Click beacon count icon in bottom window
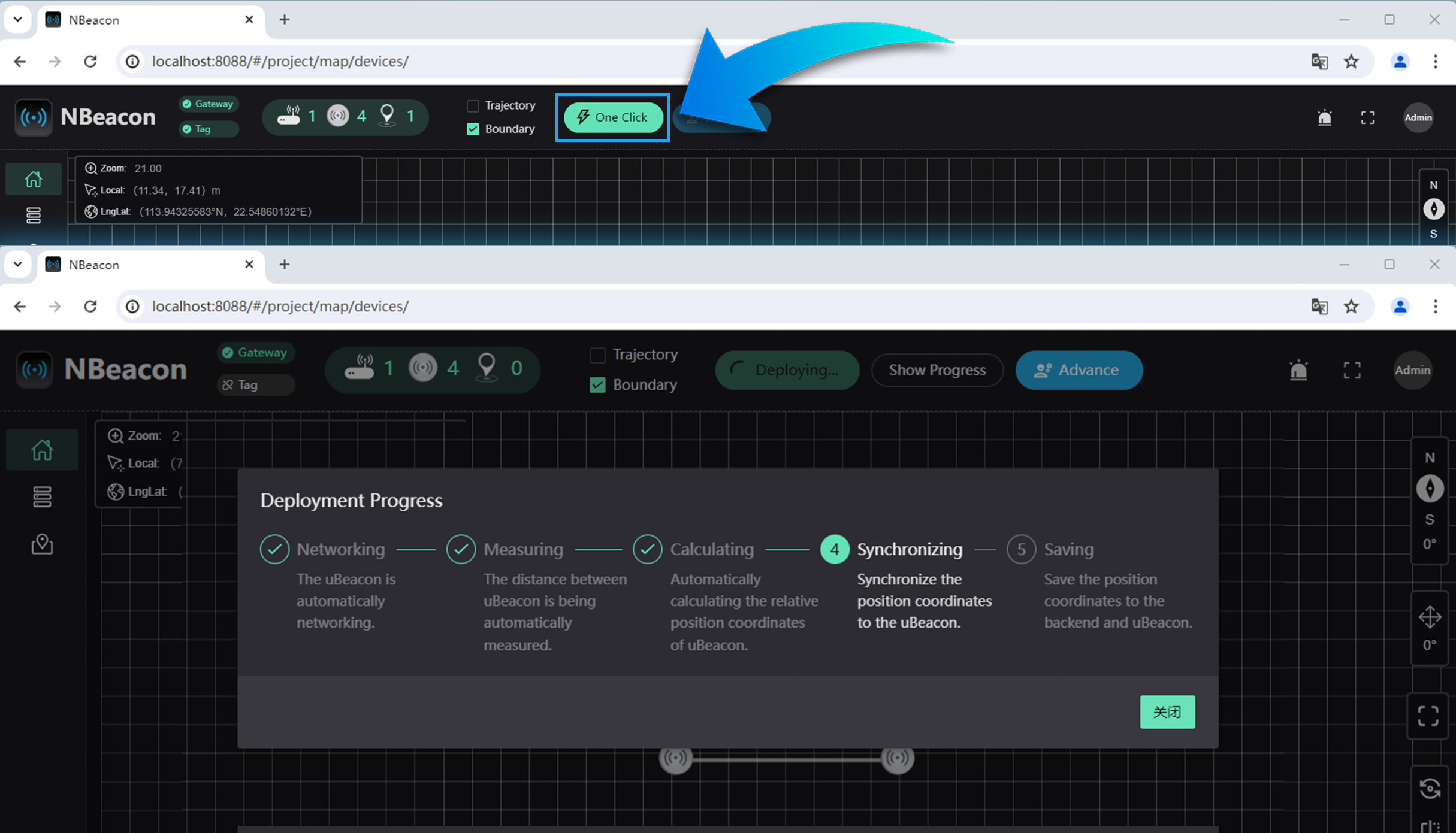Image resolution: width=1456 pixels, height=833 pixels. (x=423, y=368)
